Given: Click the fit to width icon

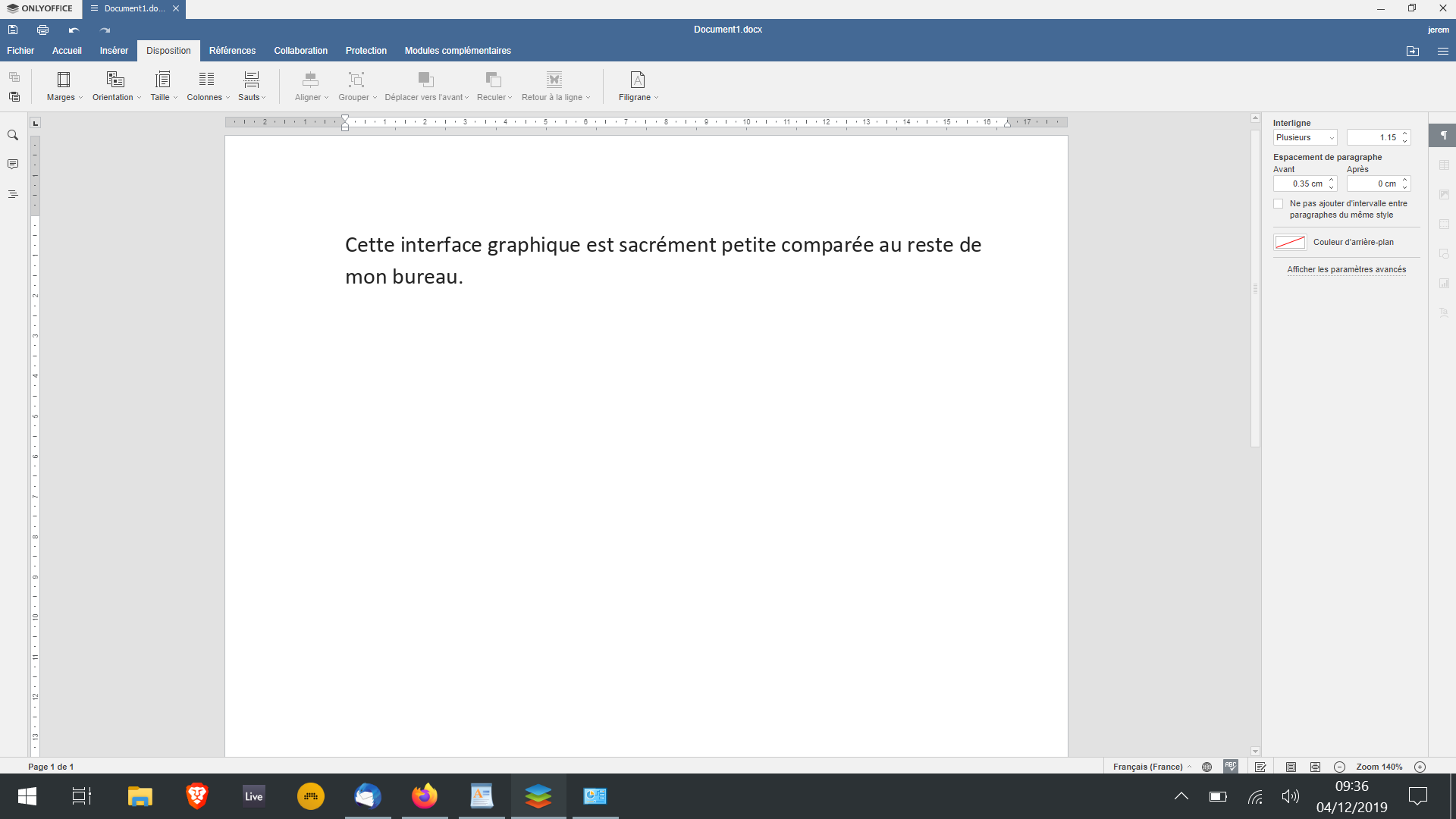Looking at the screenshot, I should [x=1315, y=767].
